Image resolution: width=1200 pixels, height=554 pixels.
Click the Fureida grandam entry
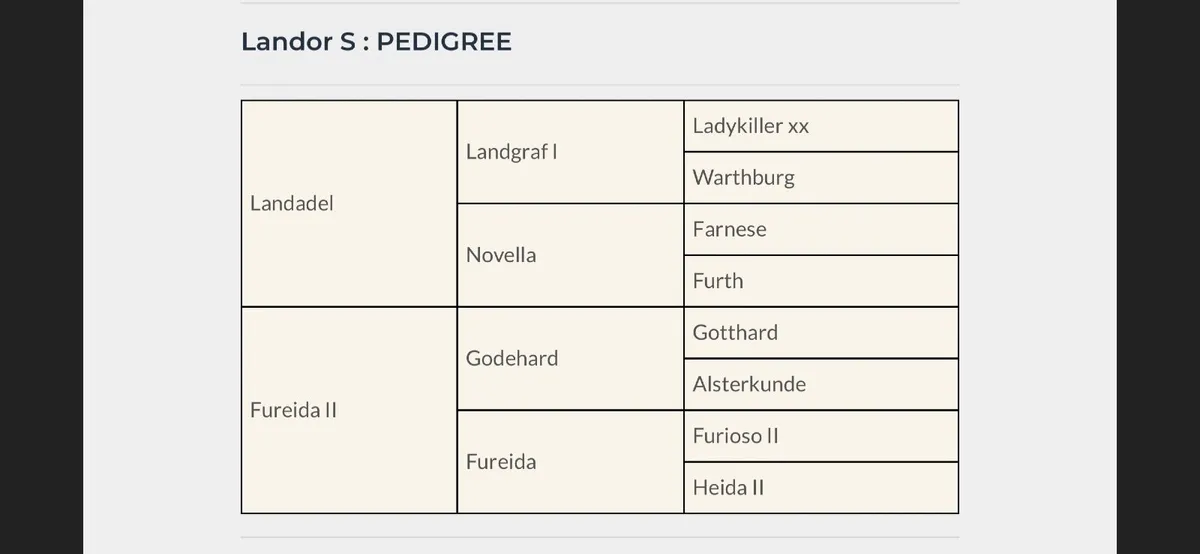pyautogui.click(x=570, y=462)
